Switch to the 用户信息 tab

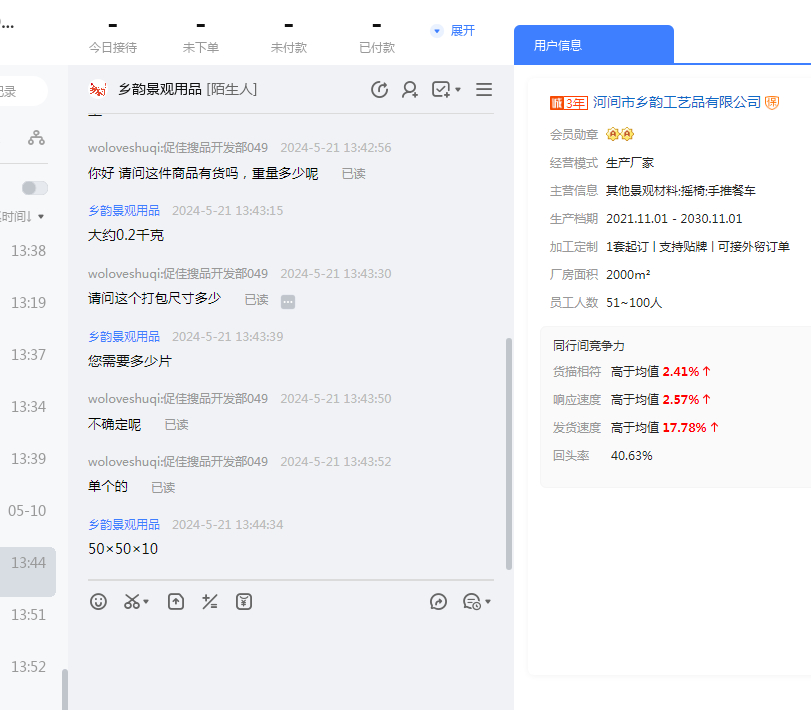click(558, 45)
